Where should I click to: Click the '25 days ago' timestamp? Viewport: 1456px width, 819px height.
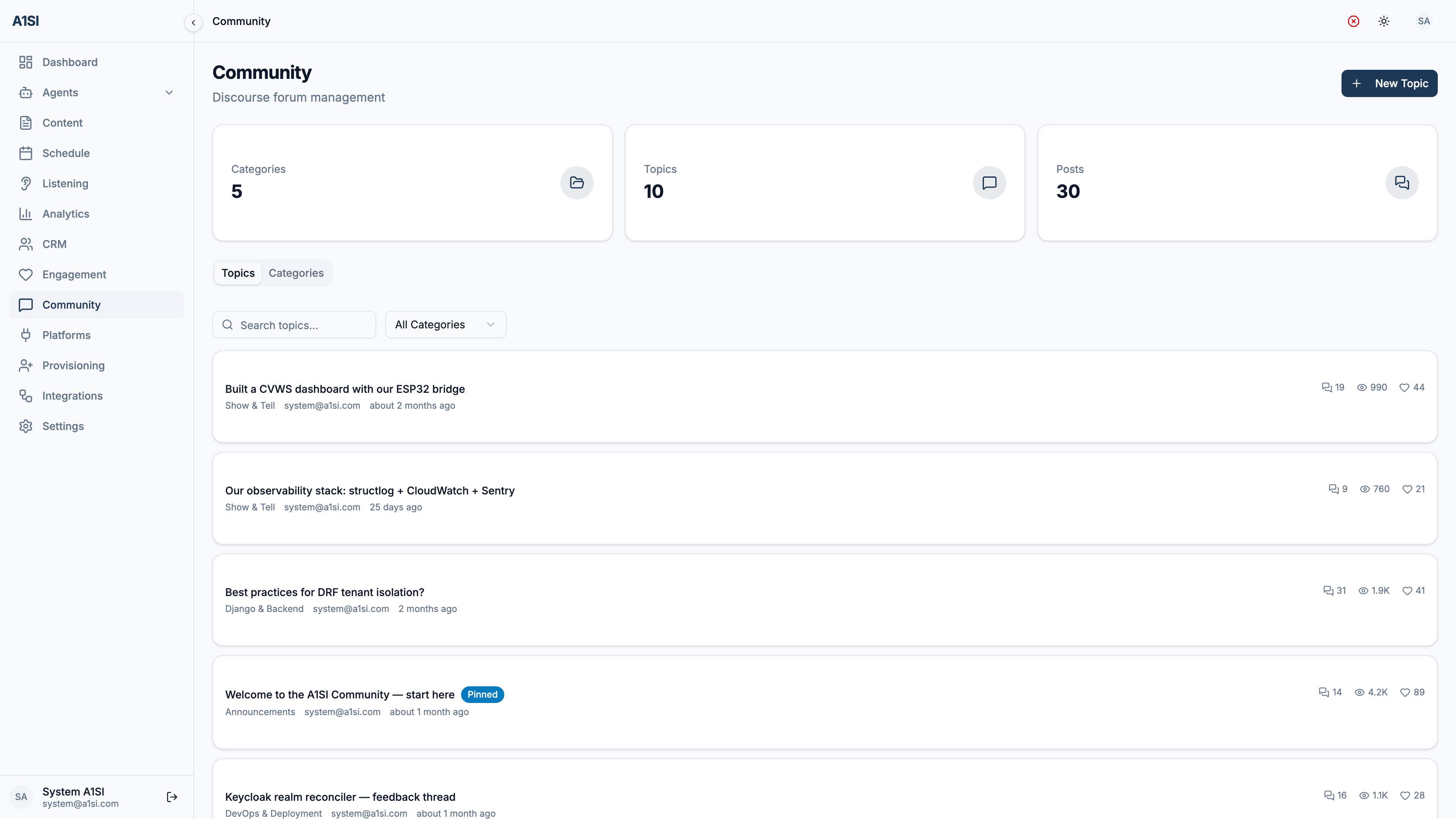click(x=395, y=507)
